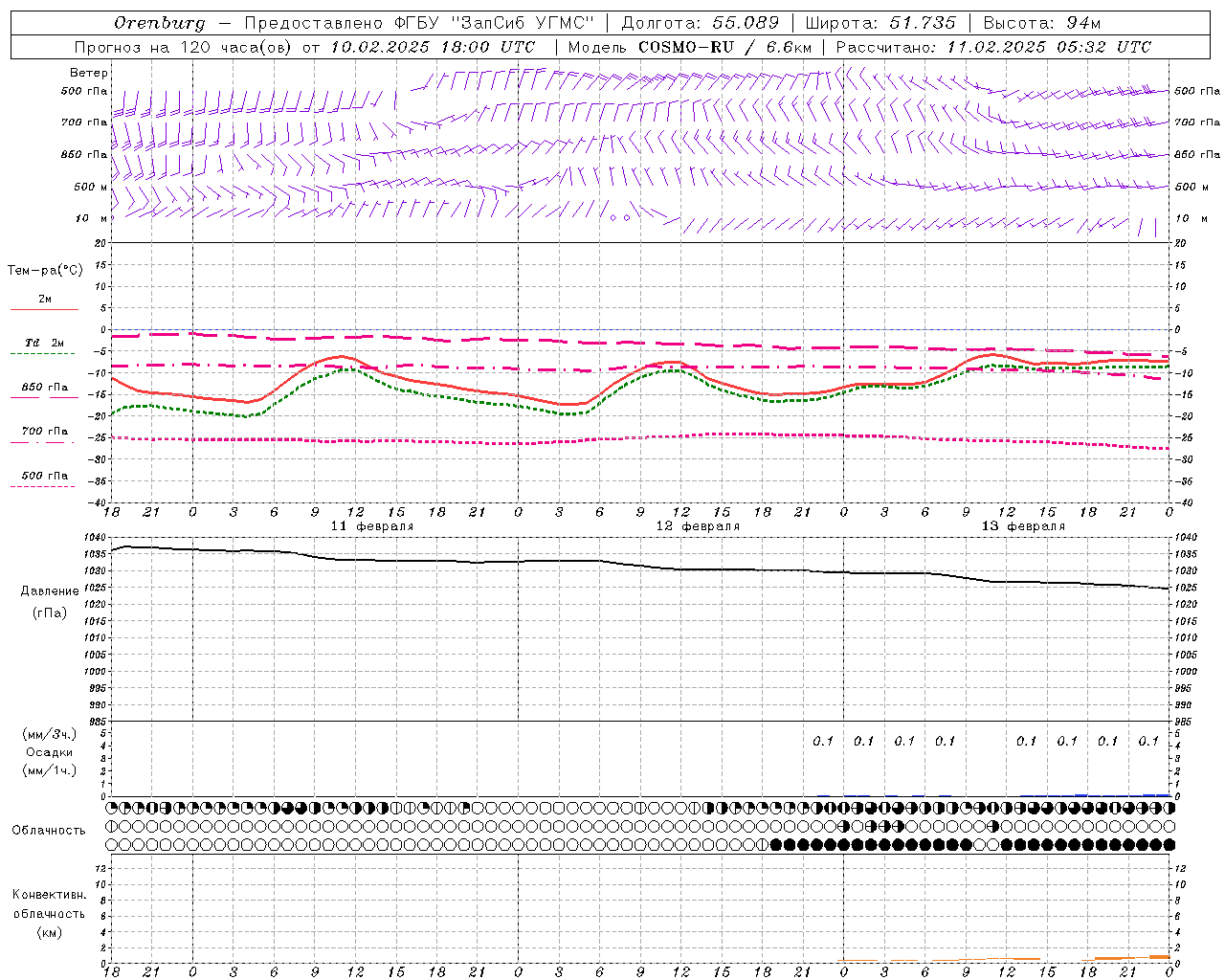Click the Ветер panel label
1225x980 pixels.
point(89,73)
